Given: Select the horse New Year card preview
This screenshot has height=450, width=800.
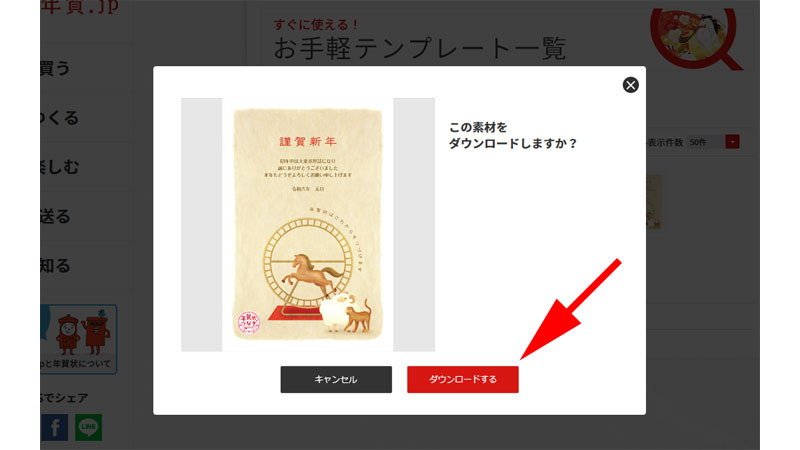Looking at the screenshot, I should point(308,224).
